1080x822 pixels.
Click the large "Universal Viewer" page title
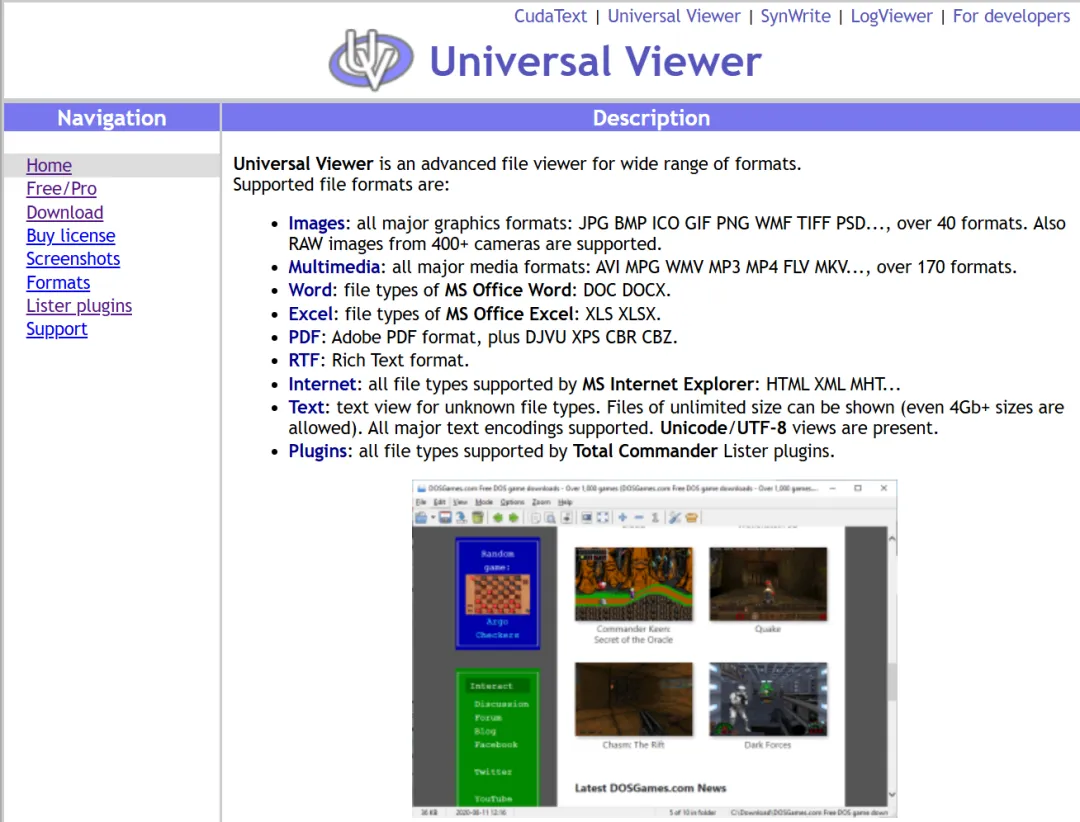(x=596, y=61)
